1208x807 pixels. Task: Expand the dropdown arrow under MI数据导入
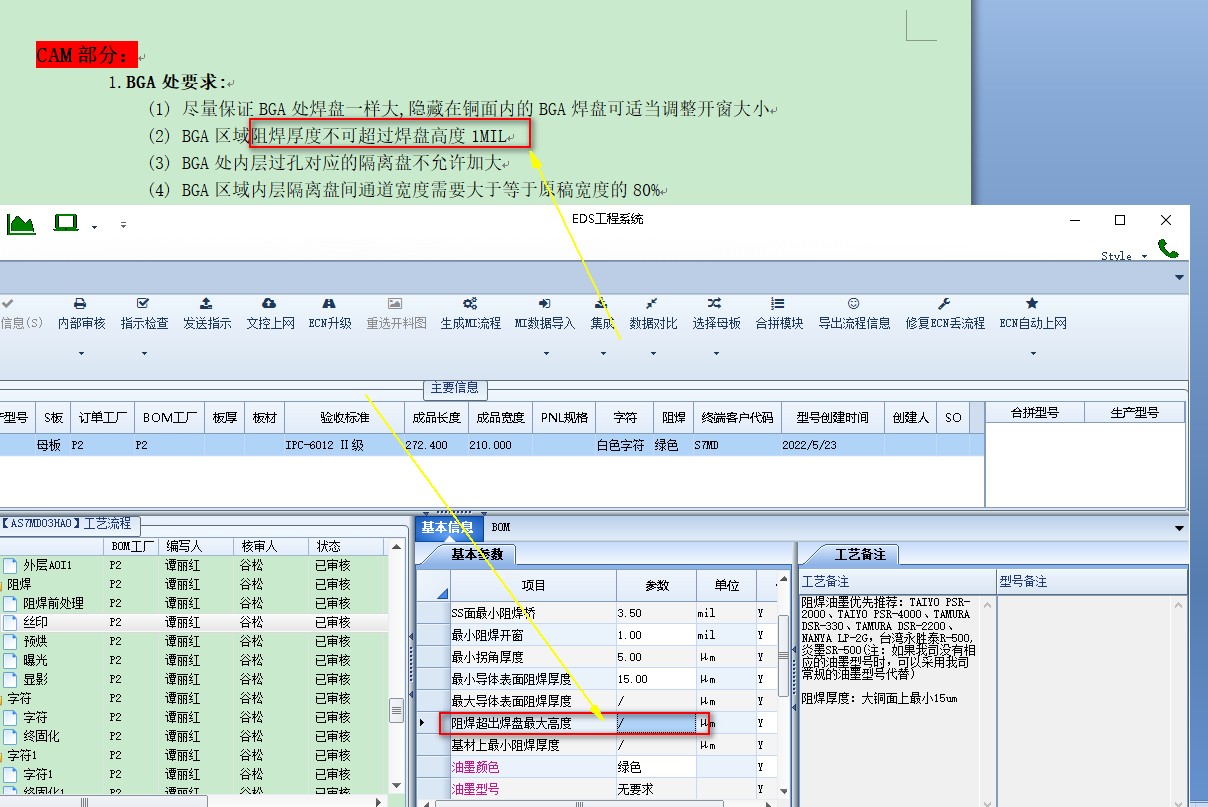(546, 353)
